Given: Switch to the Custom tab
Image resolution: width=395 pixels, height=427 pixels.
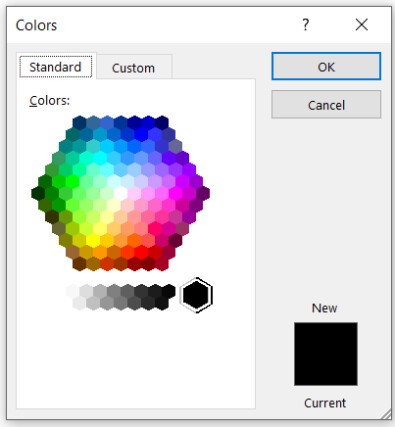Looking at the screenshot, I should (x=133, y=68).
